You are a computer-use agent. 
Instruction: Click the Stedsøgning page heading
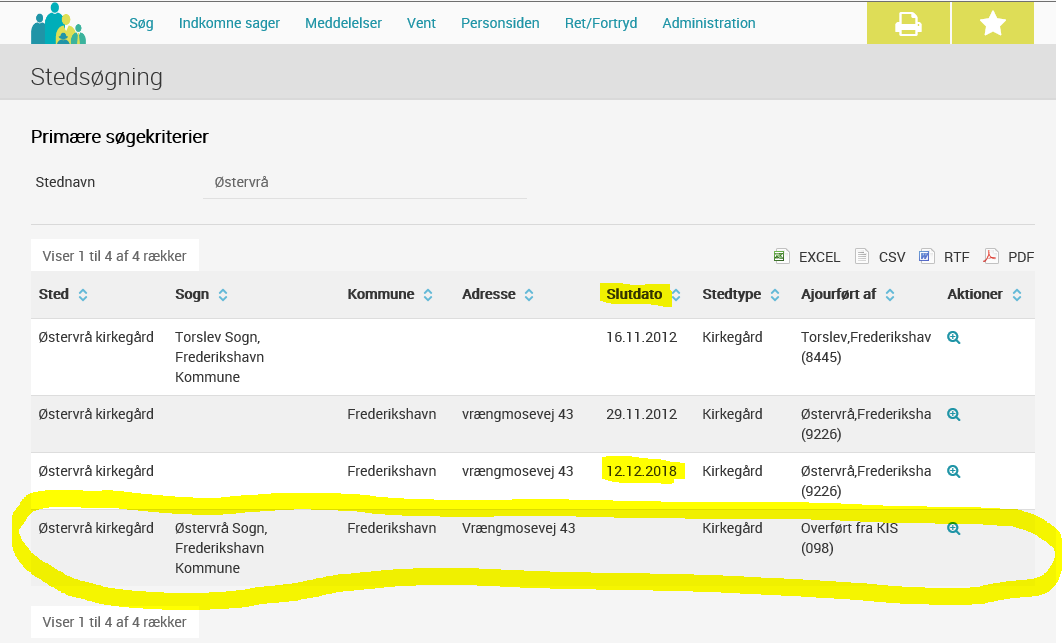[x=97, y=77]
